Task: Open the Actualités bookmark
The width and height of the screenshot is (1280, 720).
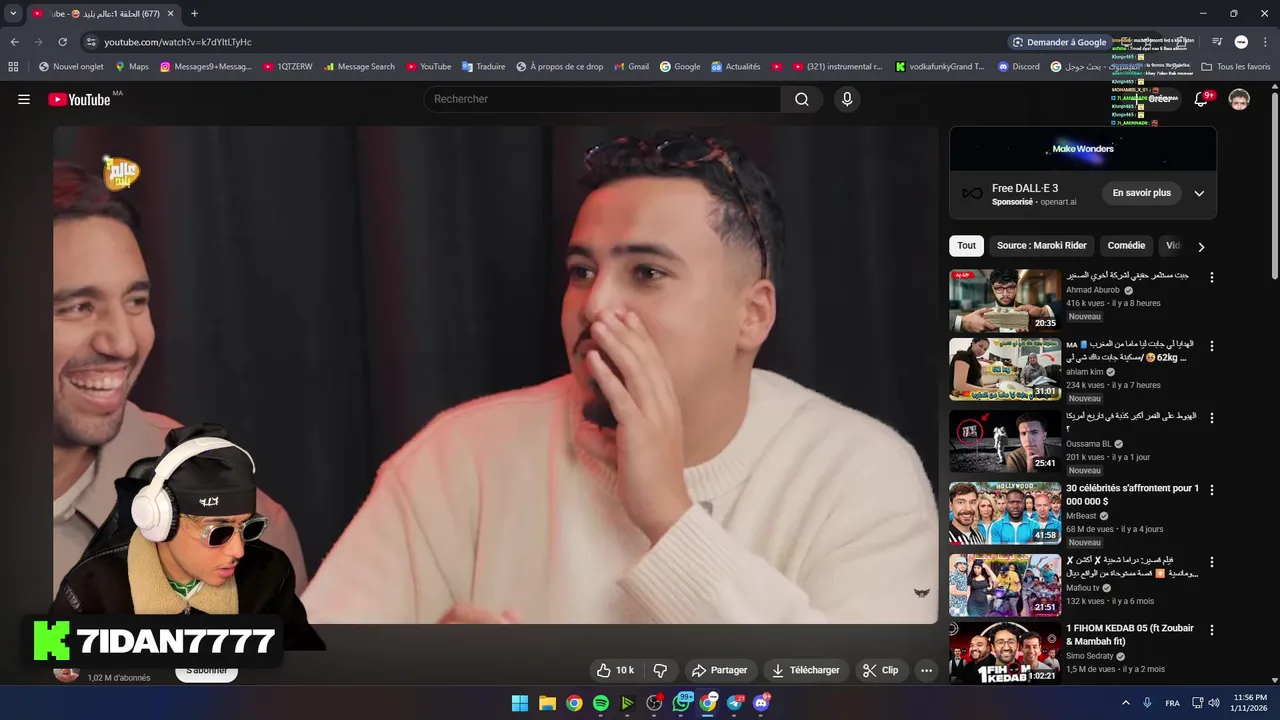Action: click(735, 67)
